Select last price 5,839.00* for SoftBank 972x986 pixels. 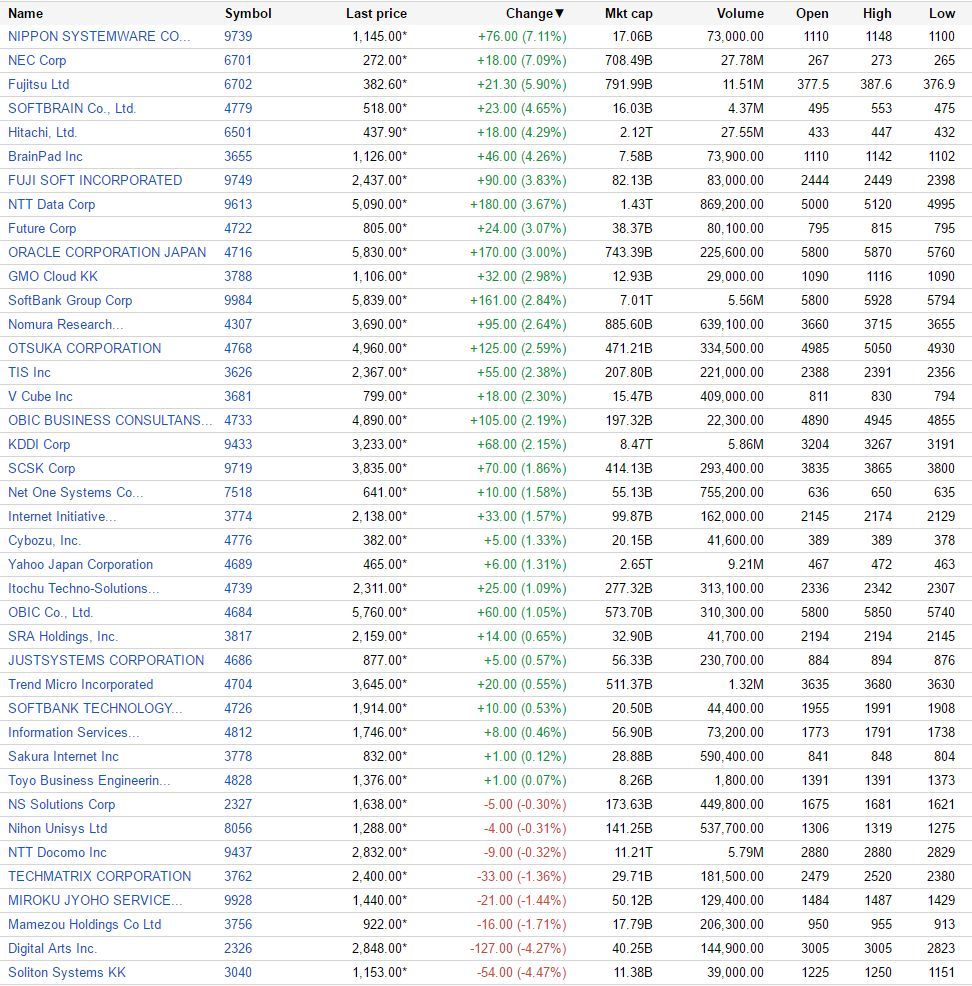(x=379, y=300)
